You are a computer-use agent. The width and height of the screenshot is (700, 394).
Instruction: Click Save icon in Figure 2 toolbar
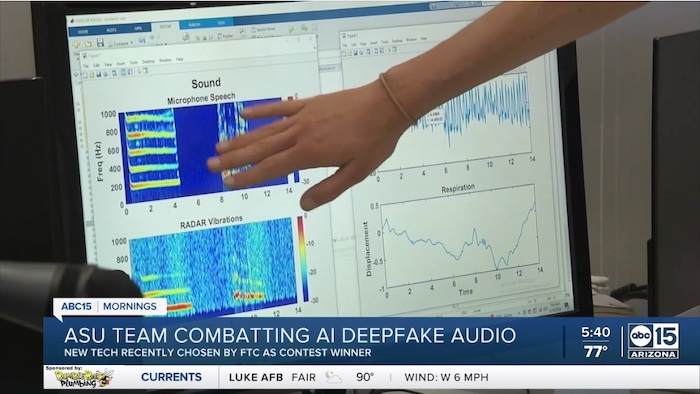(355, 53)
